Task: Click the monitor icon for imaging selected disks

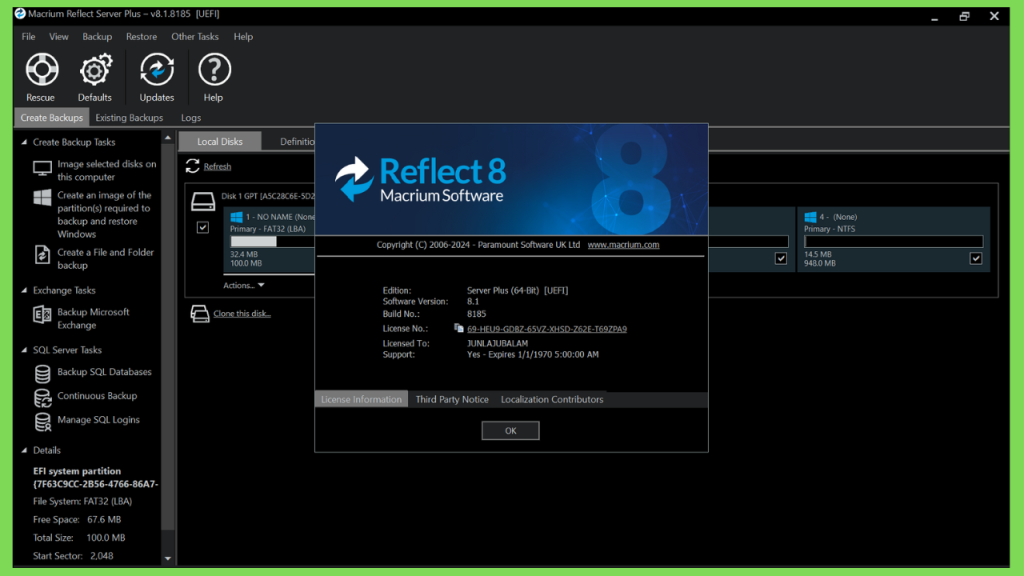Action: coord(42,169)
